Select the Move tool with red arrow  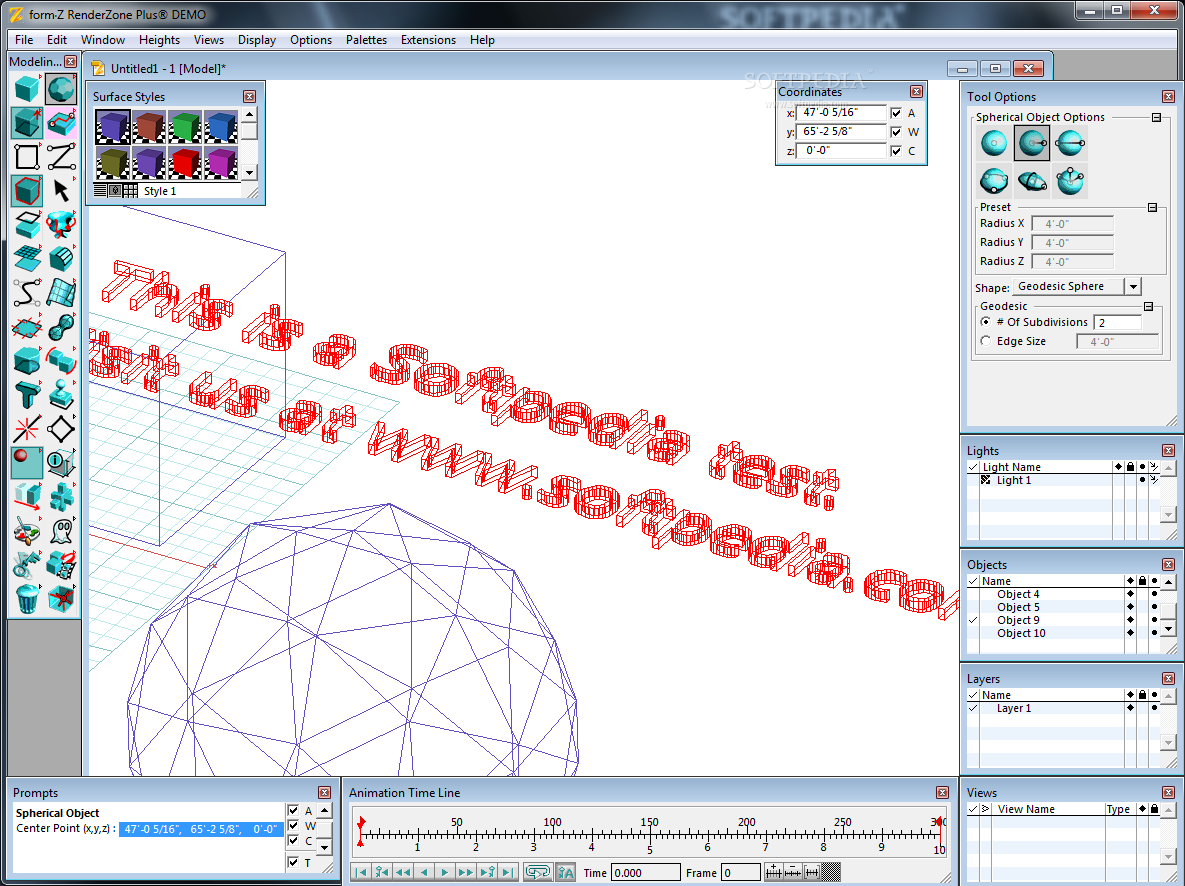click(26, 496)
